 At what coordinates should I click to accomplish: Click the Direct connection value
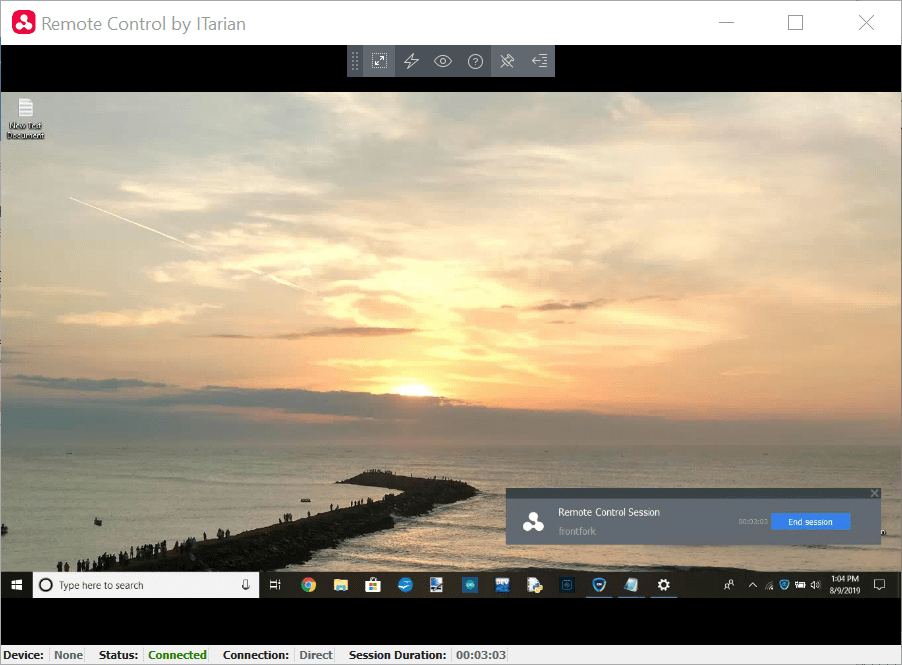click(x=316, y=655)
